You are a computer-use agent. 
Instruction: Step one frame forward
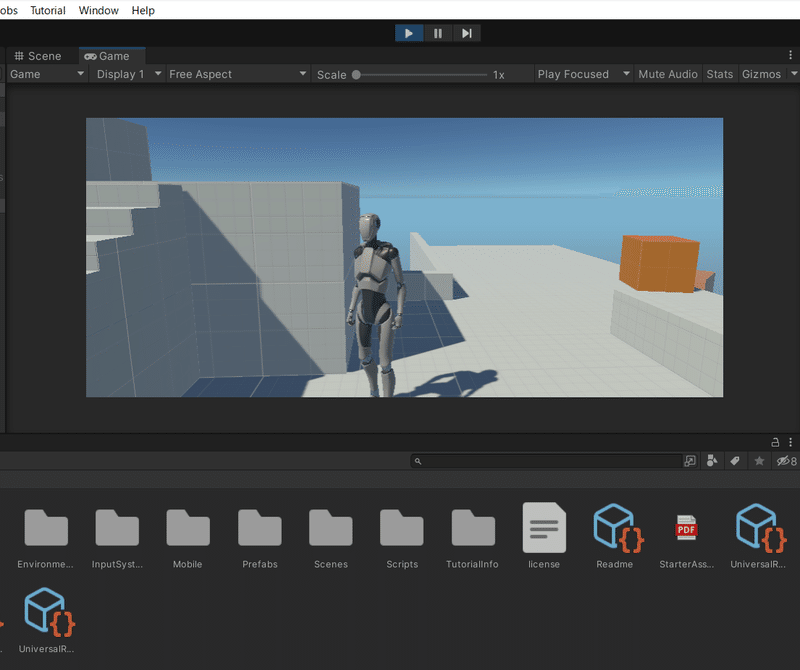coord(466,33)
